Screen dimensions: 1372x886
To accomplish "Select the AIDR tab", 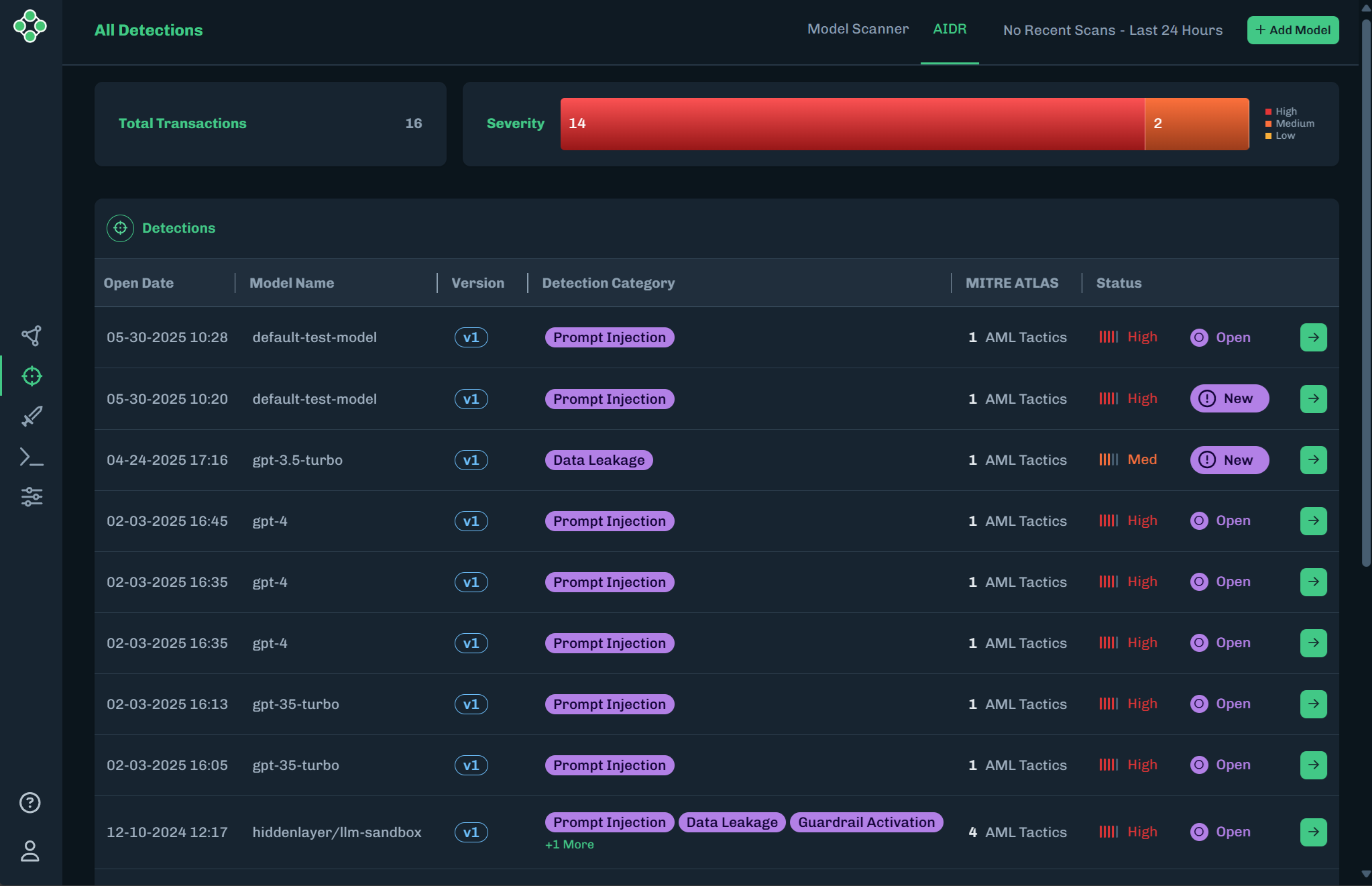I will 950,30.
